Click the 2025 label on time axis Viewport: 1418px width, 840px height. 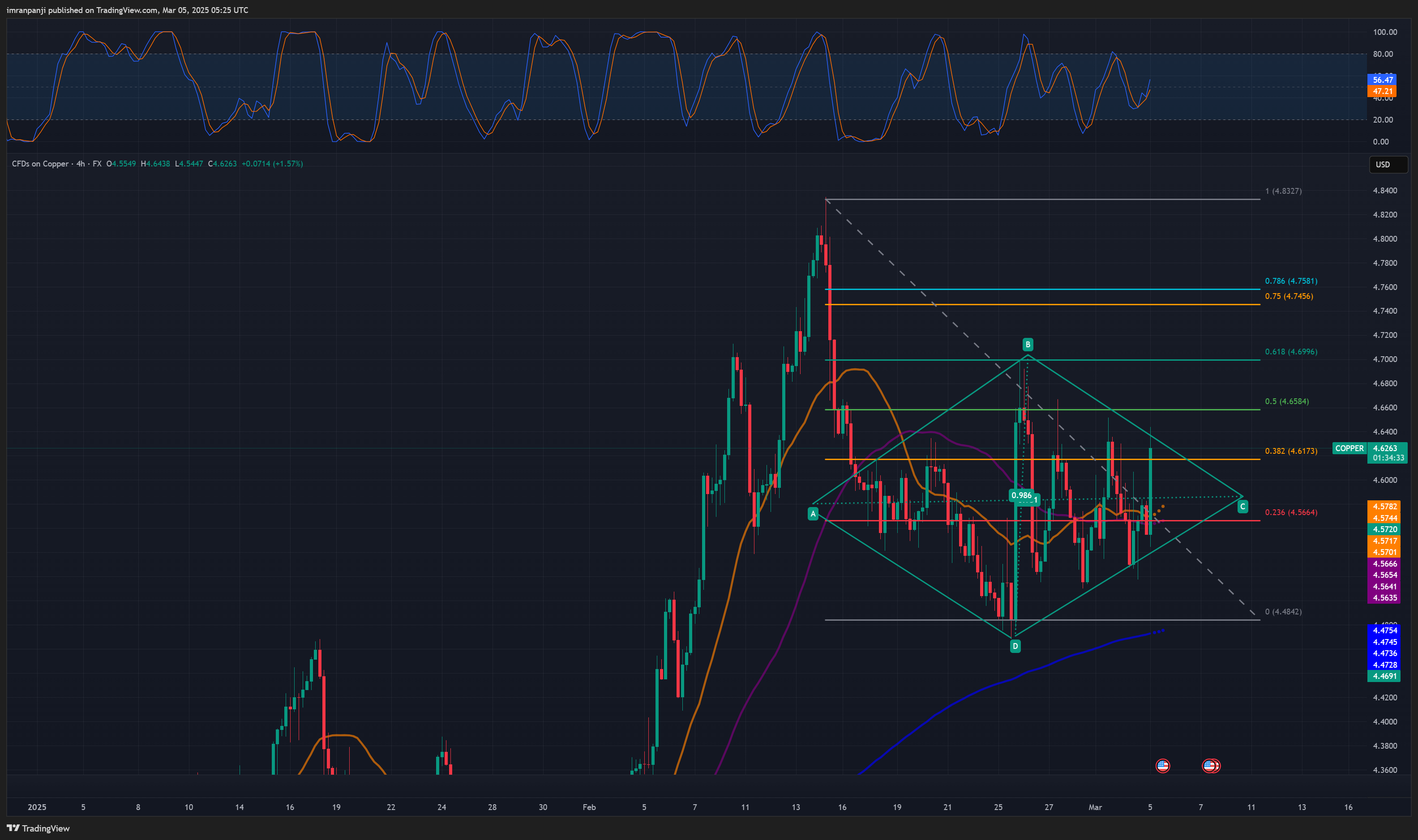coord(37,807)
